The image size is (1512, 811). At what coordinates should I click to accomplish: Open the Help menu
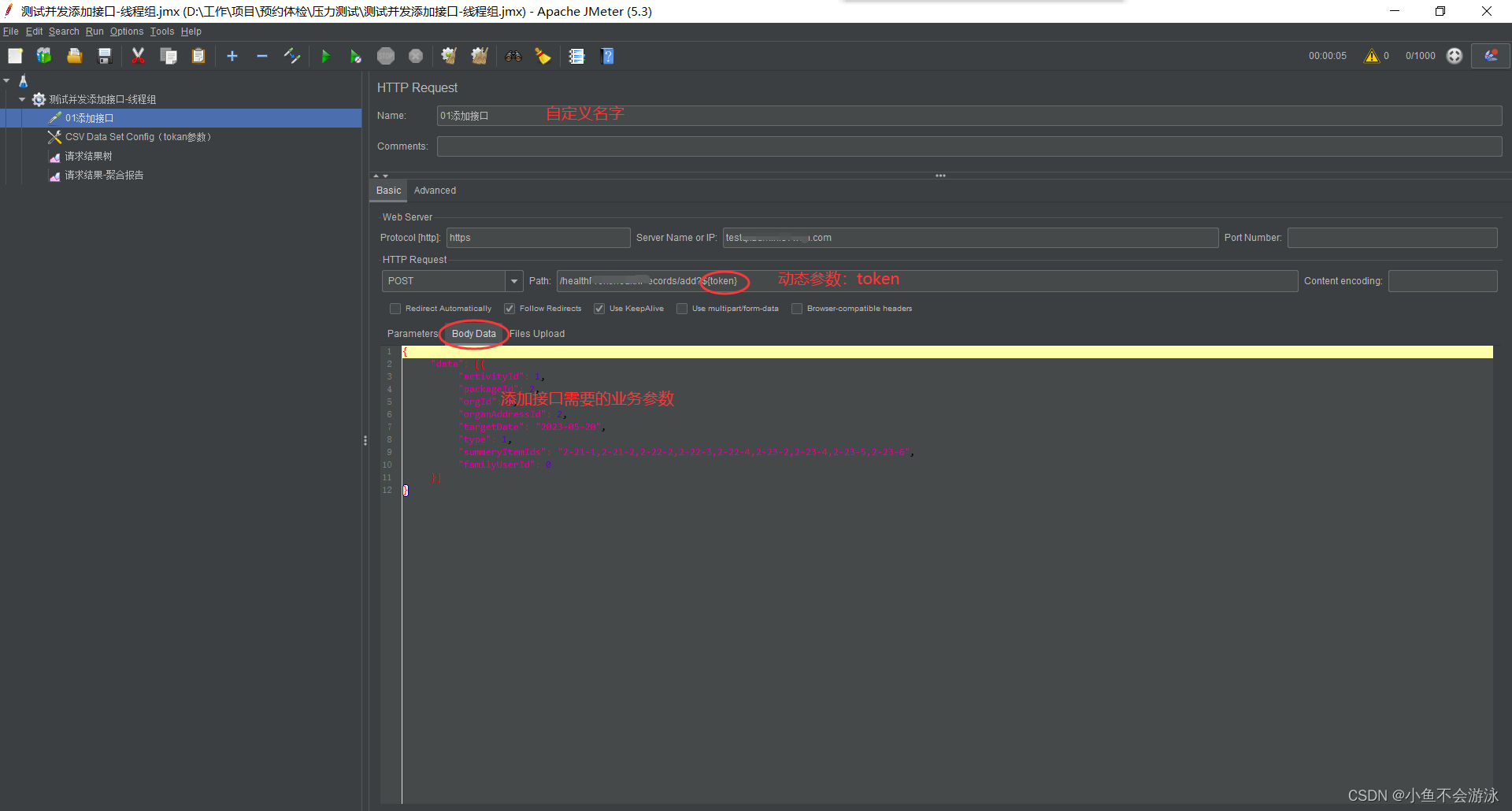[x=191, y=31]
